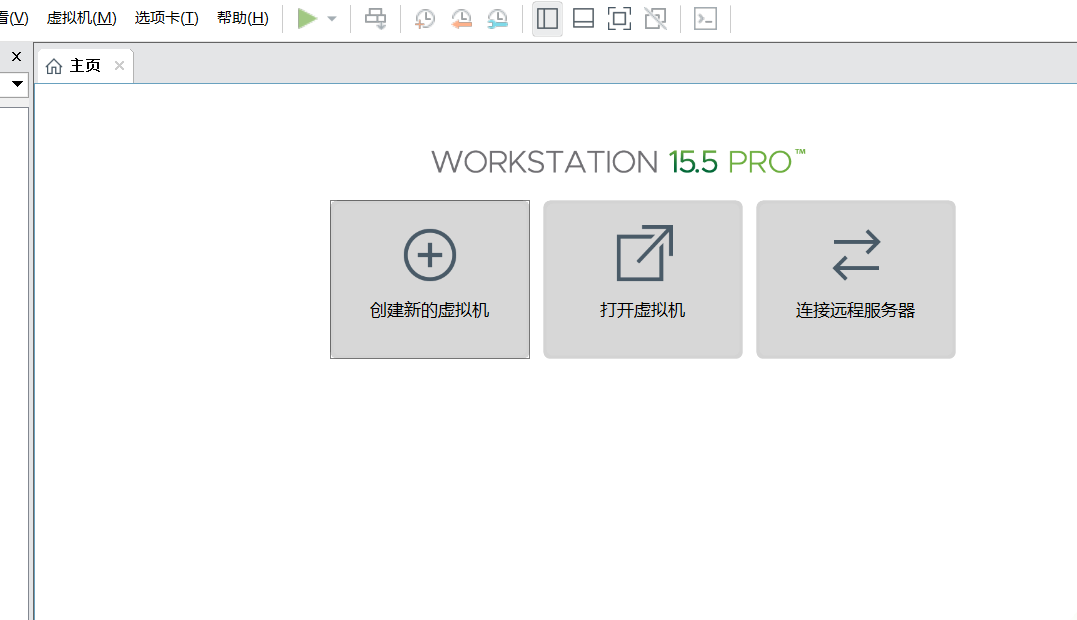Click Send Ctrl+Alt+Del toolbar icon
This screenshot has height=620, width=1077.
(x=376, y=19)
